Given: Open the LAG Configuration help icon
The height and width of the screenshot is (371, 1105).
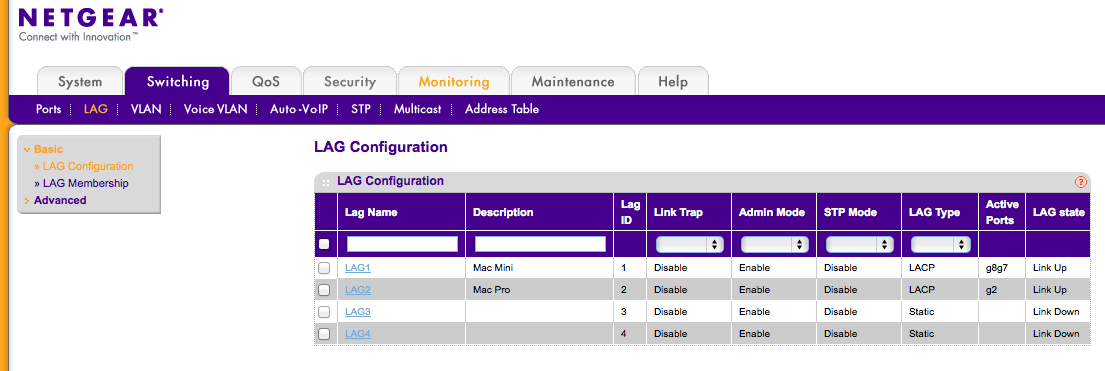Looking at the screenshot, I should click(1080, 182).
